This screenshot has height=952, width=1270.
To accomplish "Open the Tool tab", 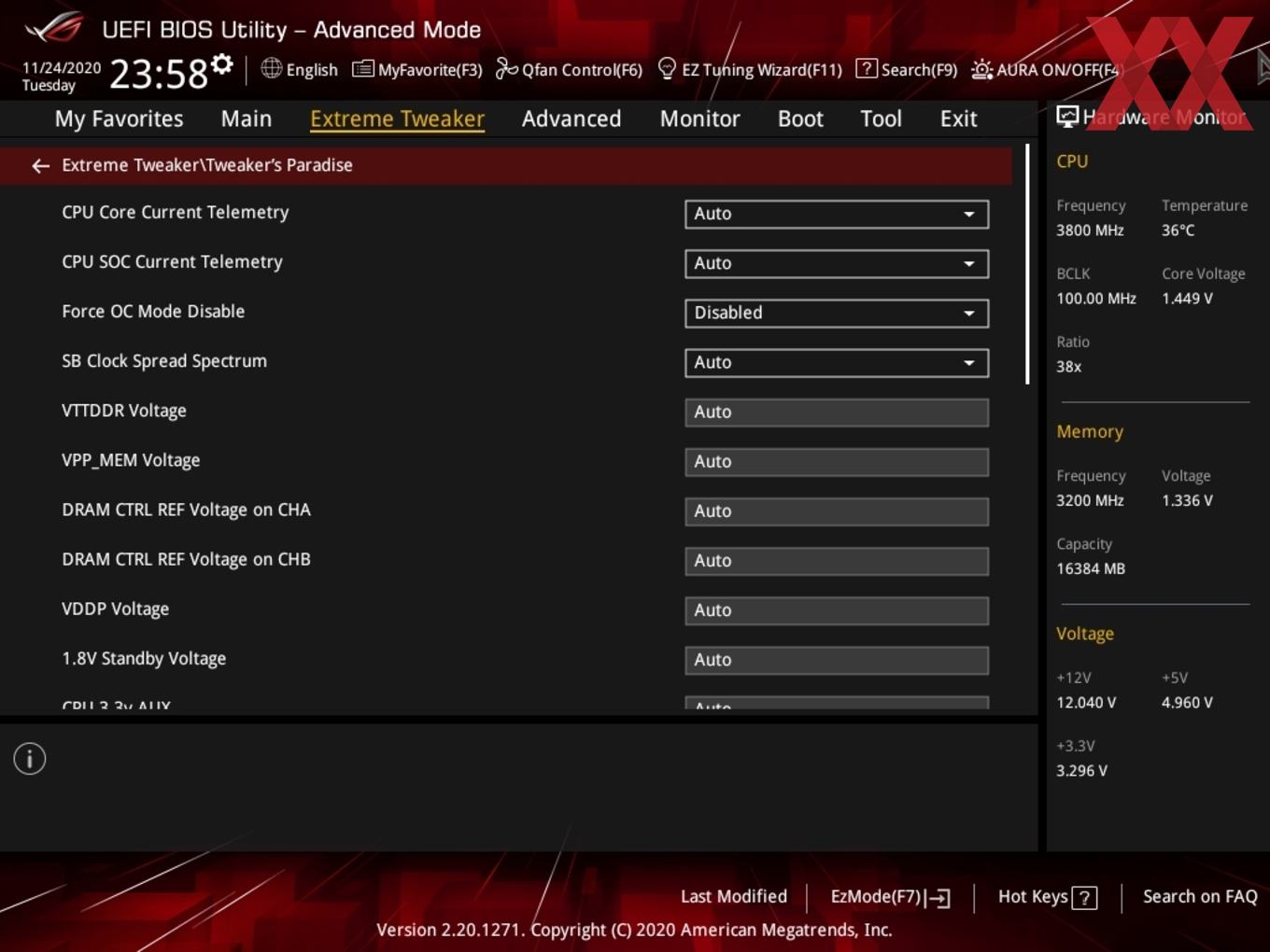I will pos(881,119).
